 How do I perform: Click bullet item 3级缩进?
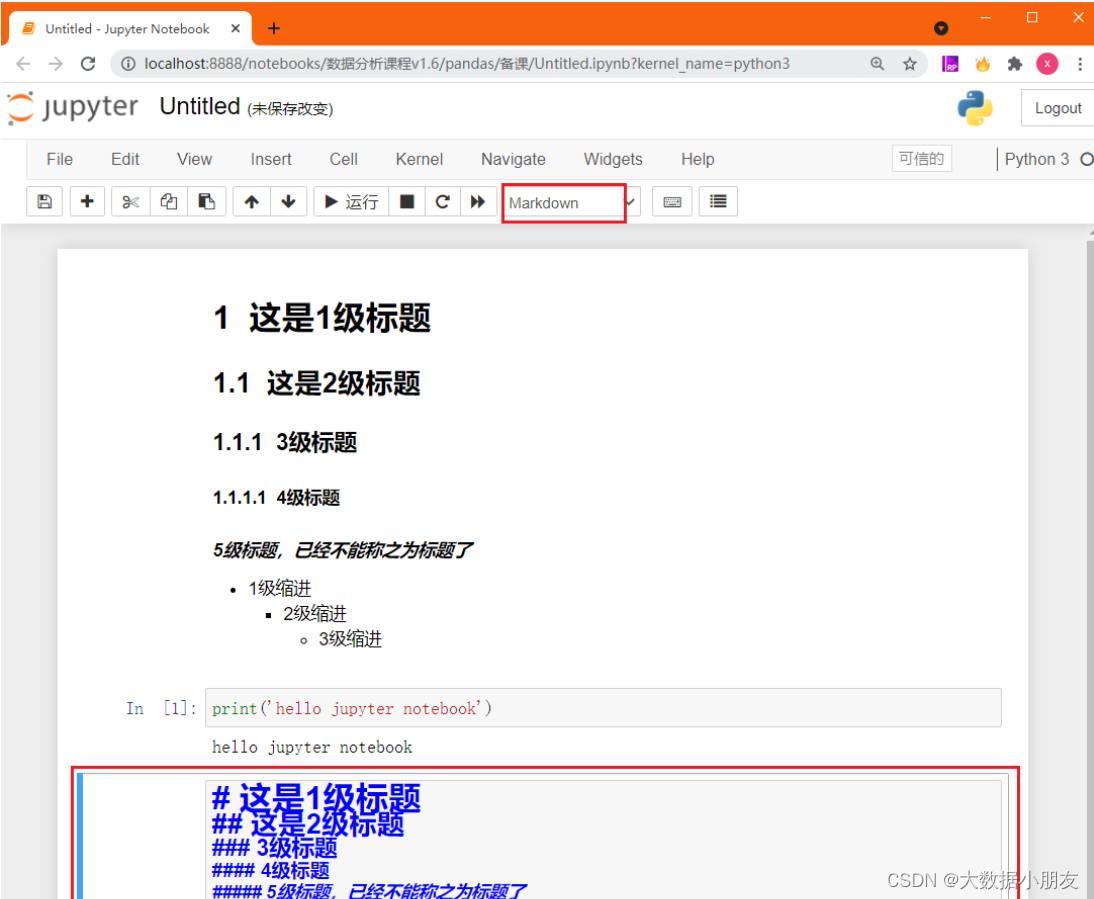[350, 639]
